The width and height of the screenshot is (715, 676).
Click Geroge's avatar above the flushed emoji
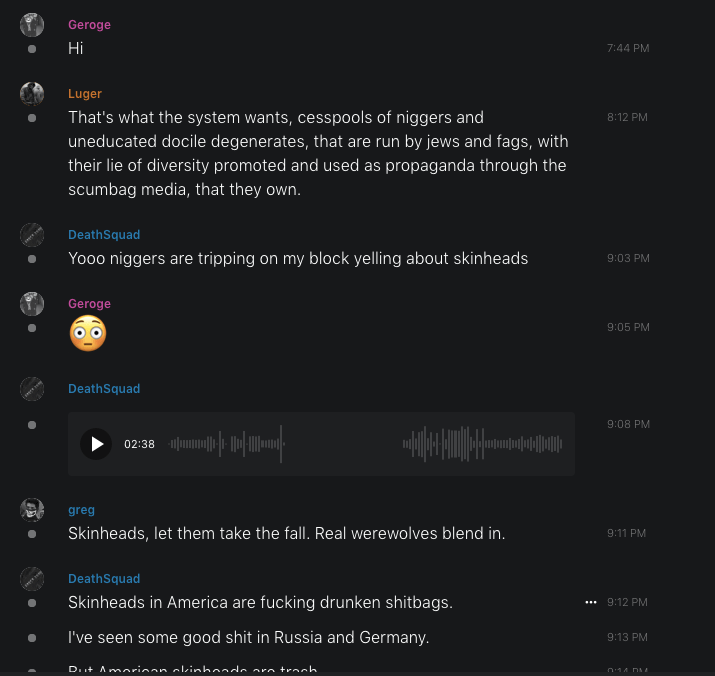click(32, 304)
